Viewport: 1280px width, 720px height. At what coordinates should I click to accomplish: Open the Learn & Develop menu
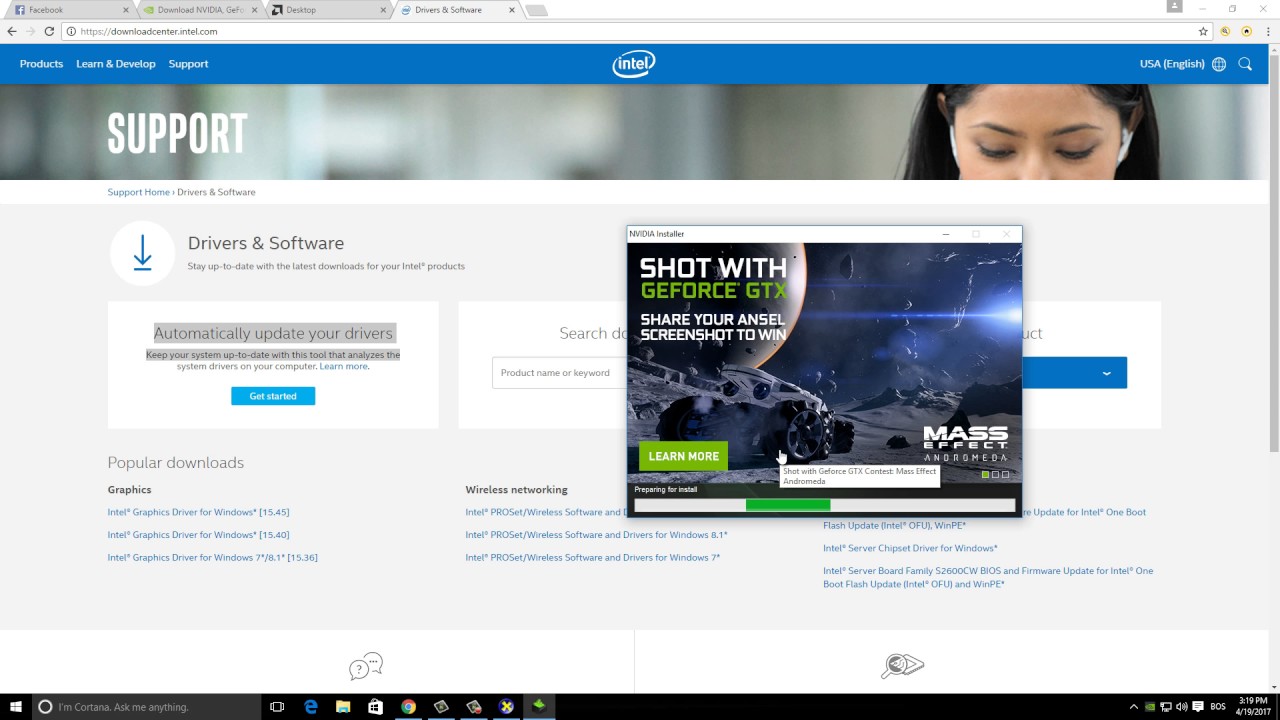[x=116, y=64]
